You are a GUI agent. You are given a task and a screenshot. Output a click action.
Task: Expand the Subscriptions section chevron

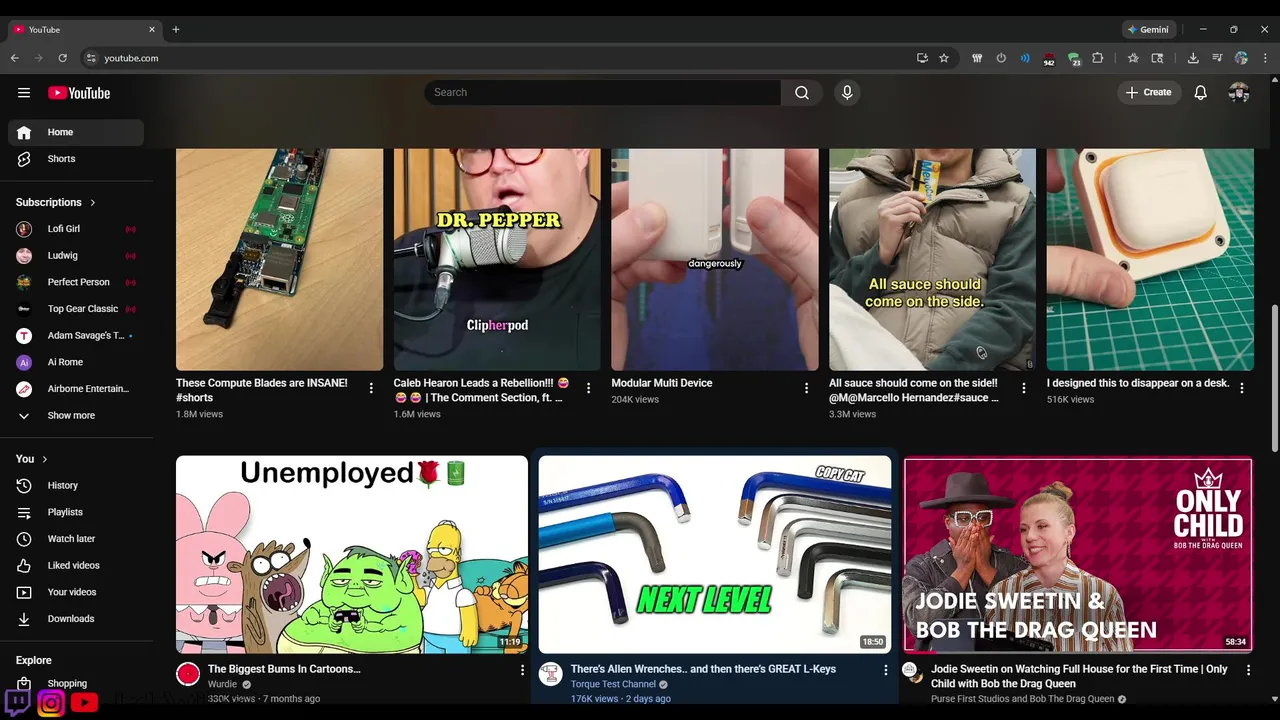[x=93, y=202]
